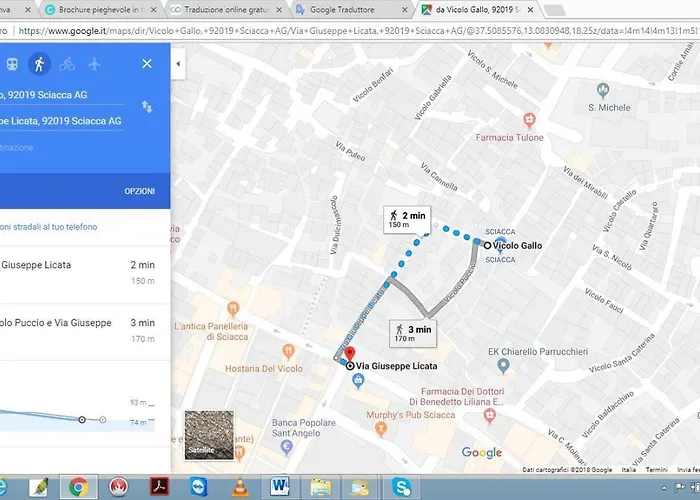Click send directions to phone link
The image size is (700, 500).
pos(48,227)
